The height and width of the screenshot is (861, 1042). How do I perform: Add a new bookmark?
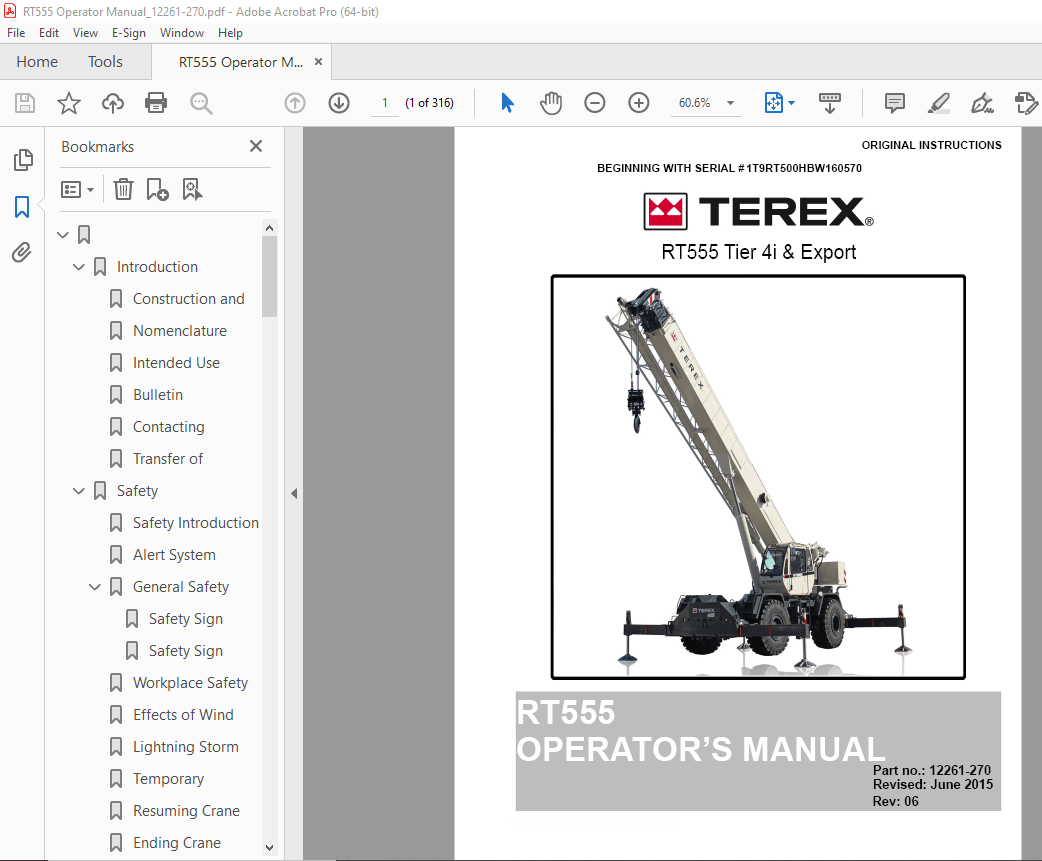pos(157,189)
